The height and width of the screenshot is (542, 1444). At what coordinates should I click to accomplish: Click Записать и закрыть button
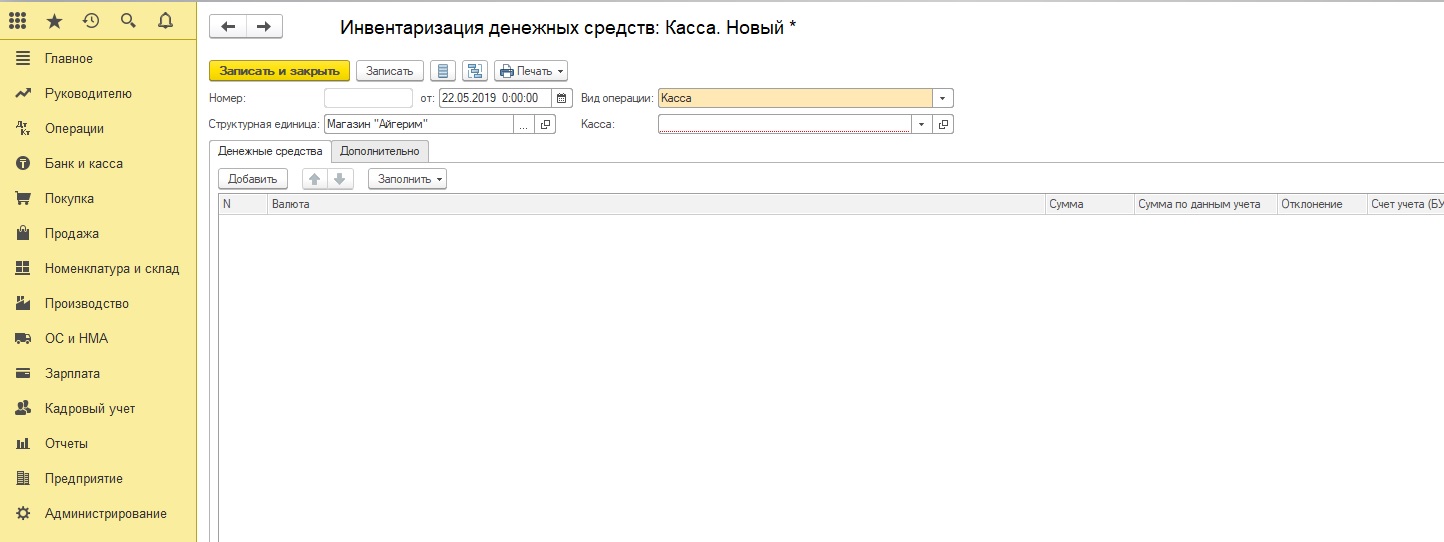click(x=279, y=71)
